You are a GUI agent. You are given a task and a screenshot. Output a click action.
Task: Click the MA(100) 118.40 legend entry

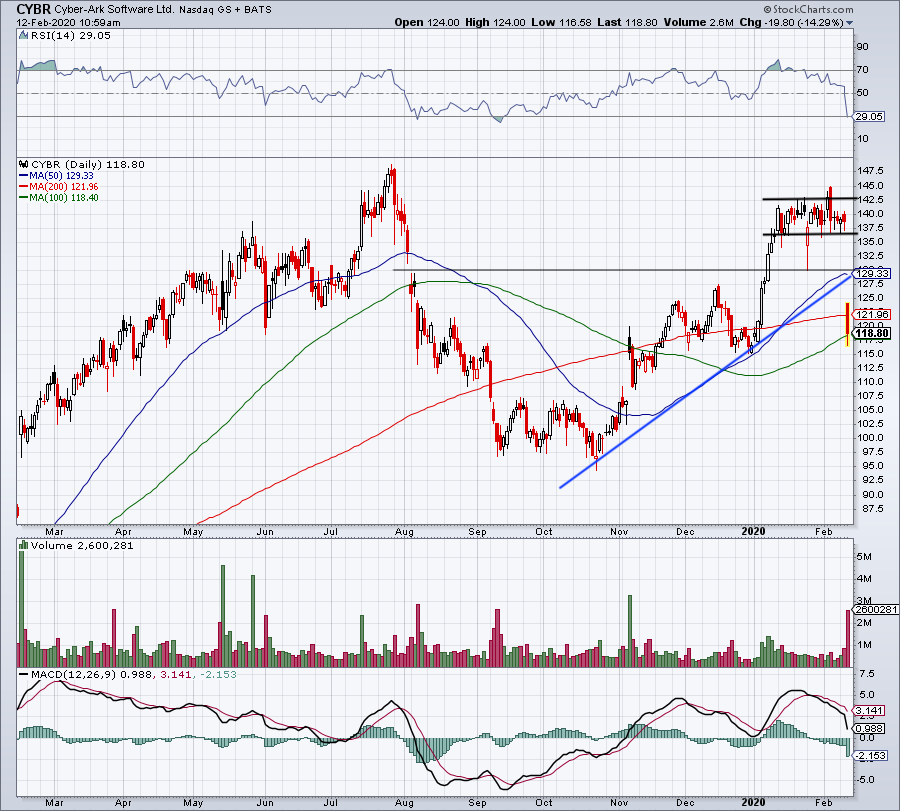pos(64,197)
